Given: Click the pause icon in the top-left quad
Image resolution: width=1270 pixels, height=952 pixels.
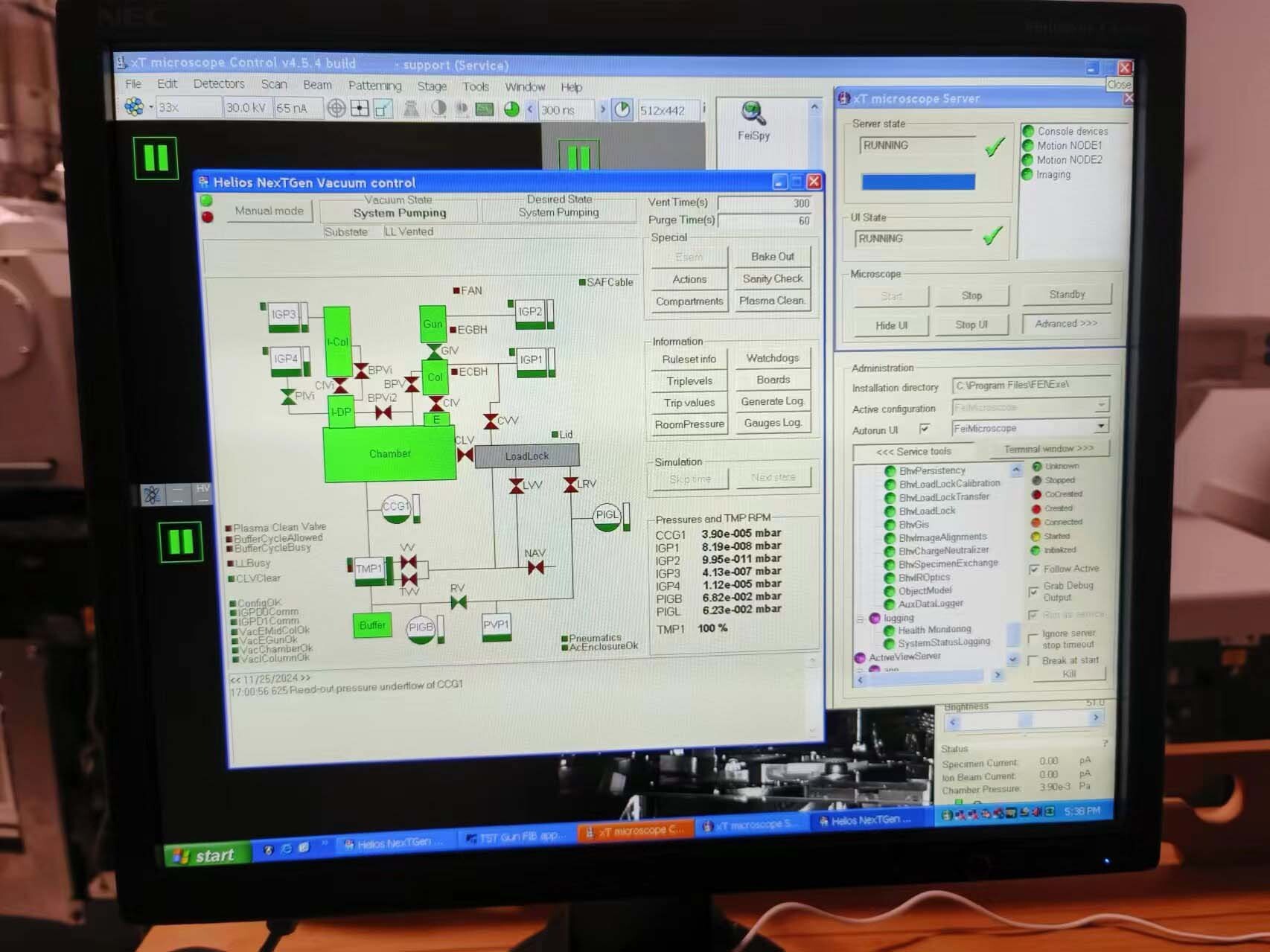Looking at the screenshot, I should (156, 158).
